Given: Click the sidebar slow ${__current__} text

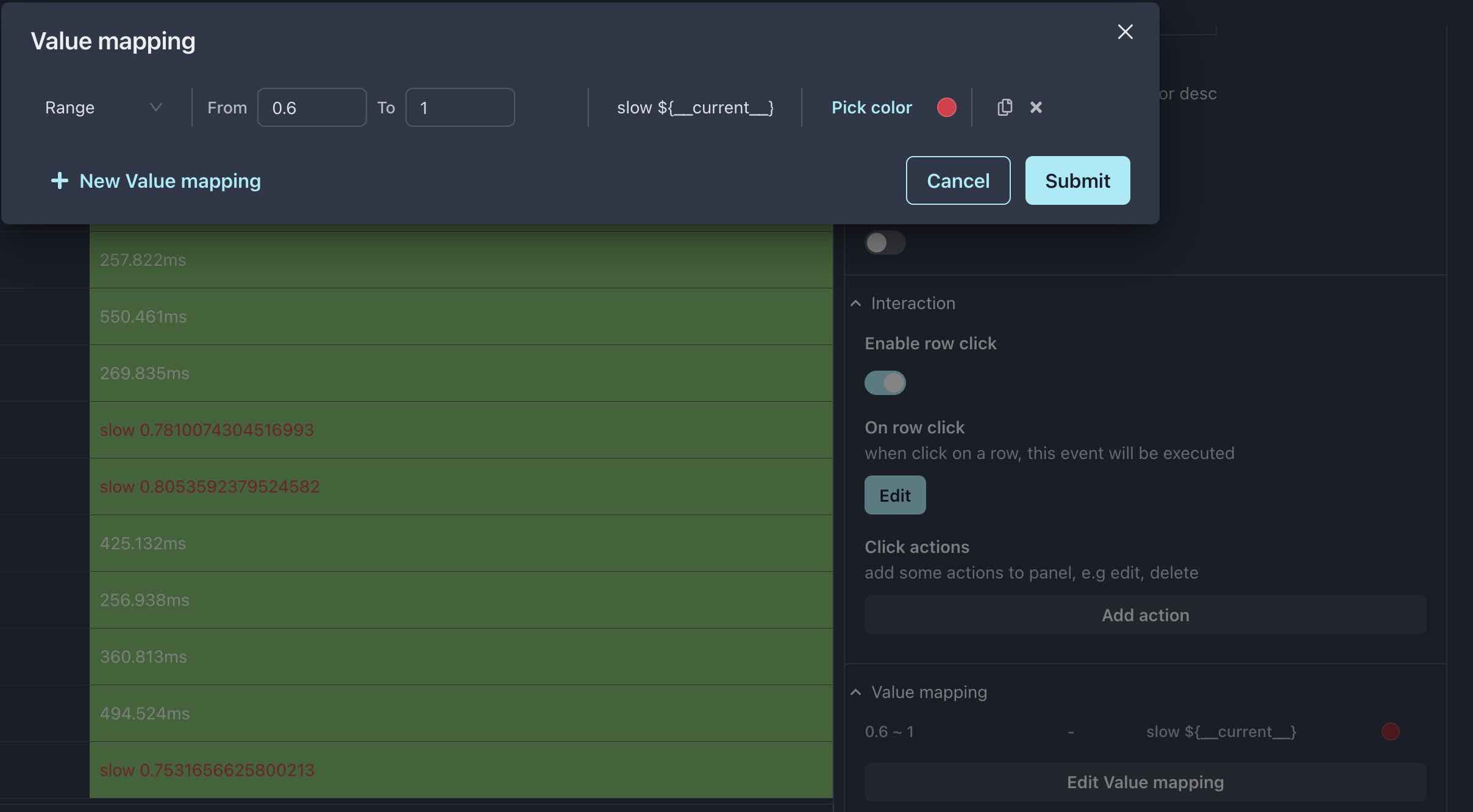Looking at the screenshot, I should point(1221,732).
